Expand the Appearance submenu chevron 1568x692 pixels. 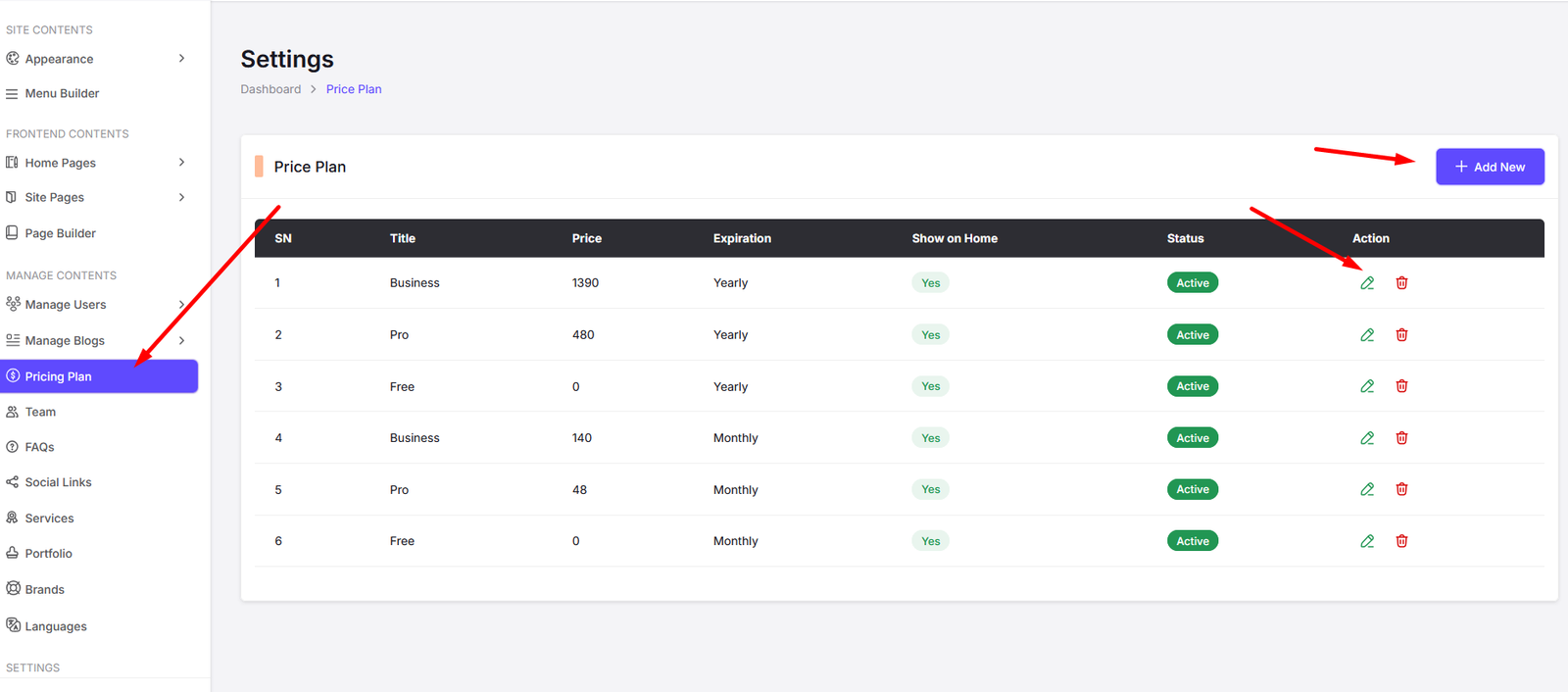tap(181, 59)
